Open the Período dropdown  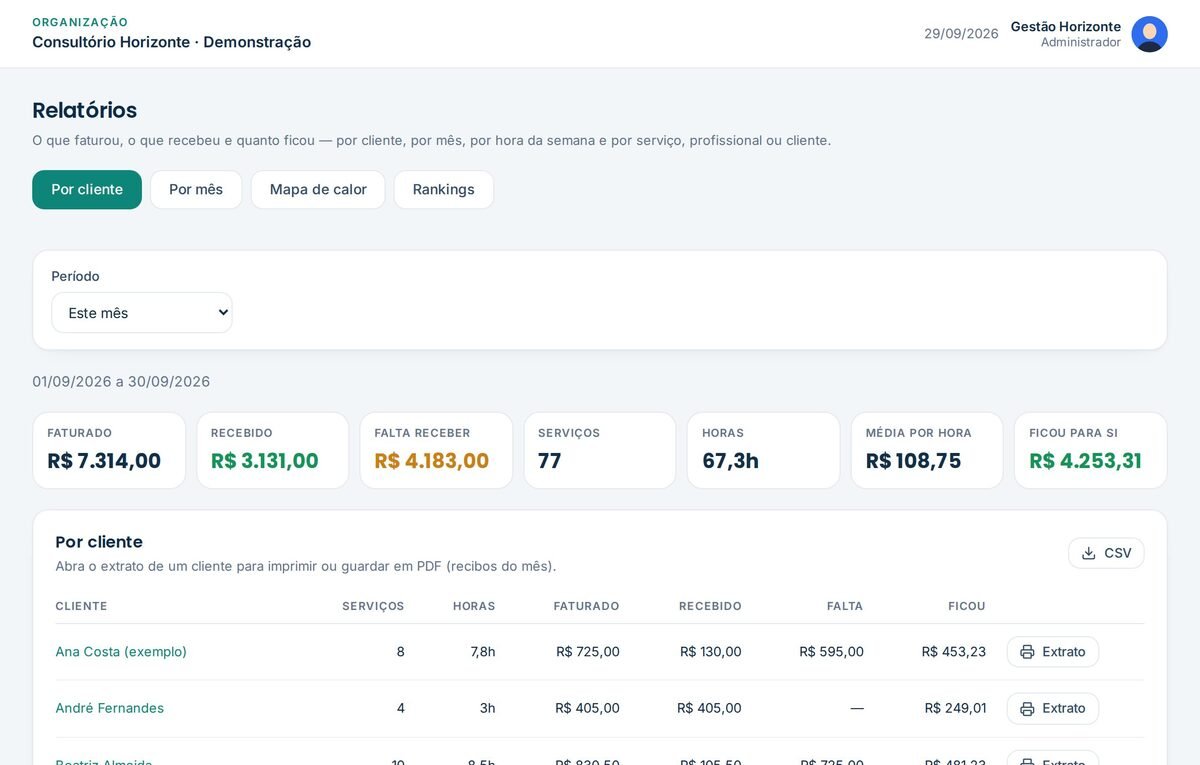[142, 313]
